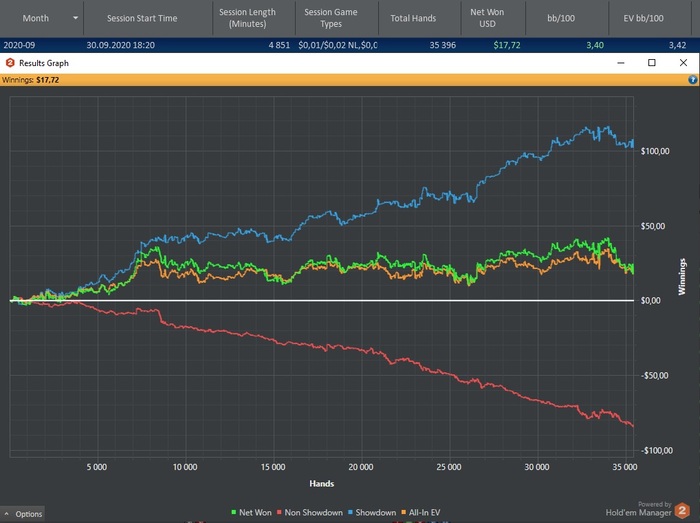Click the 30 000 x-axis label

537,467
